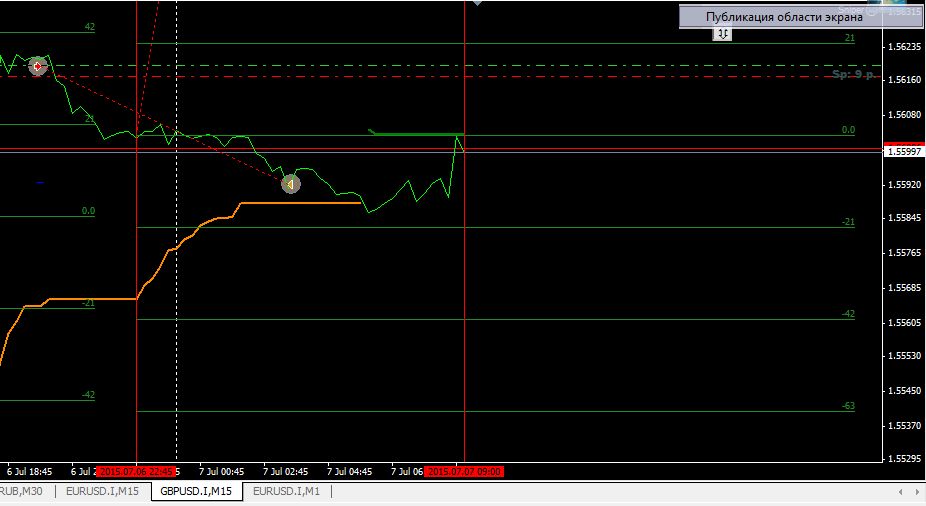Open the EURUSD.I,M1 chart tab

tap(286, 492)
